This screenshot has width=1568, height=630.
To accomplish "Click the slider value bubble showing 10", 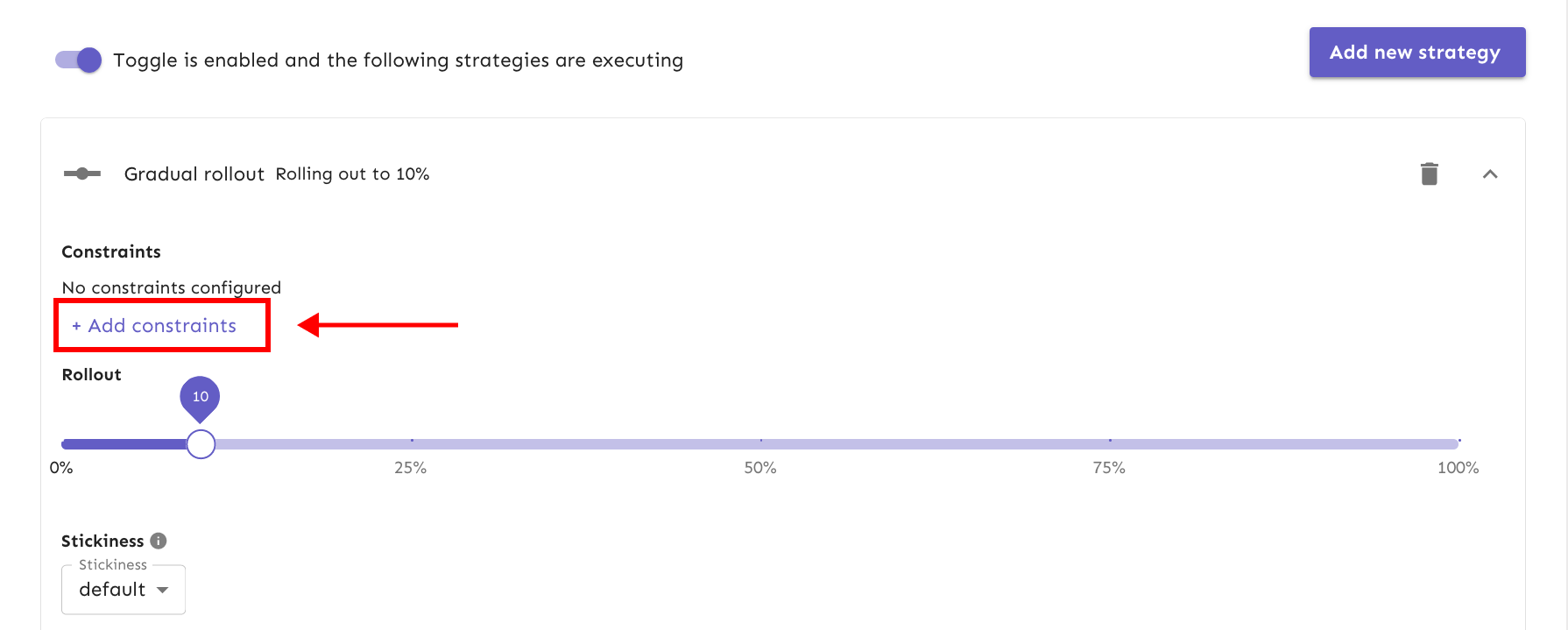I will 200,397.
